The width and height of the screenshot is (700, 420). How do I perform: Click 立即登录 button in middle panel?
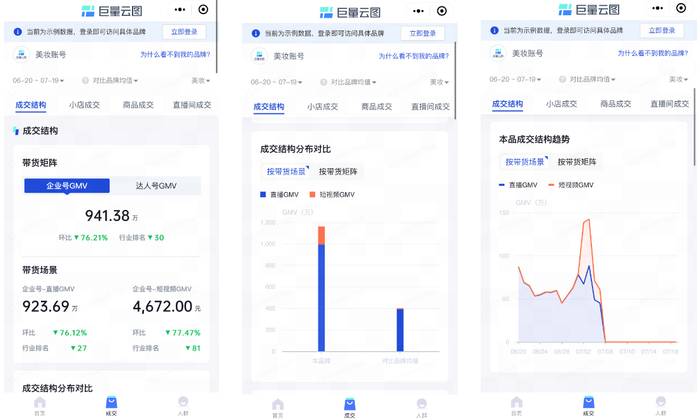coord(422,33)
